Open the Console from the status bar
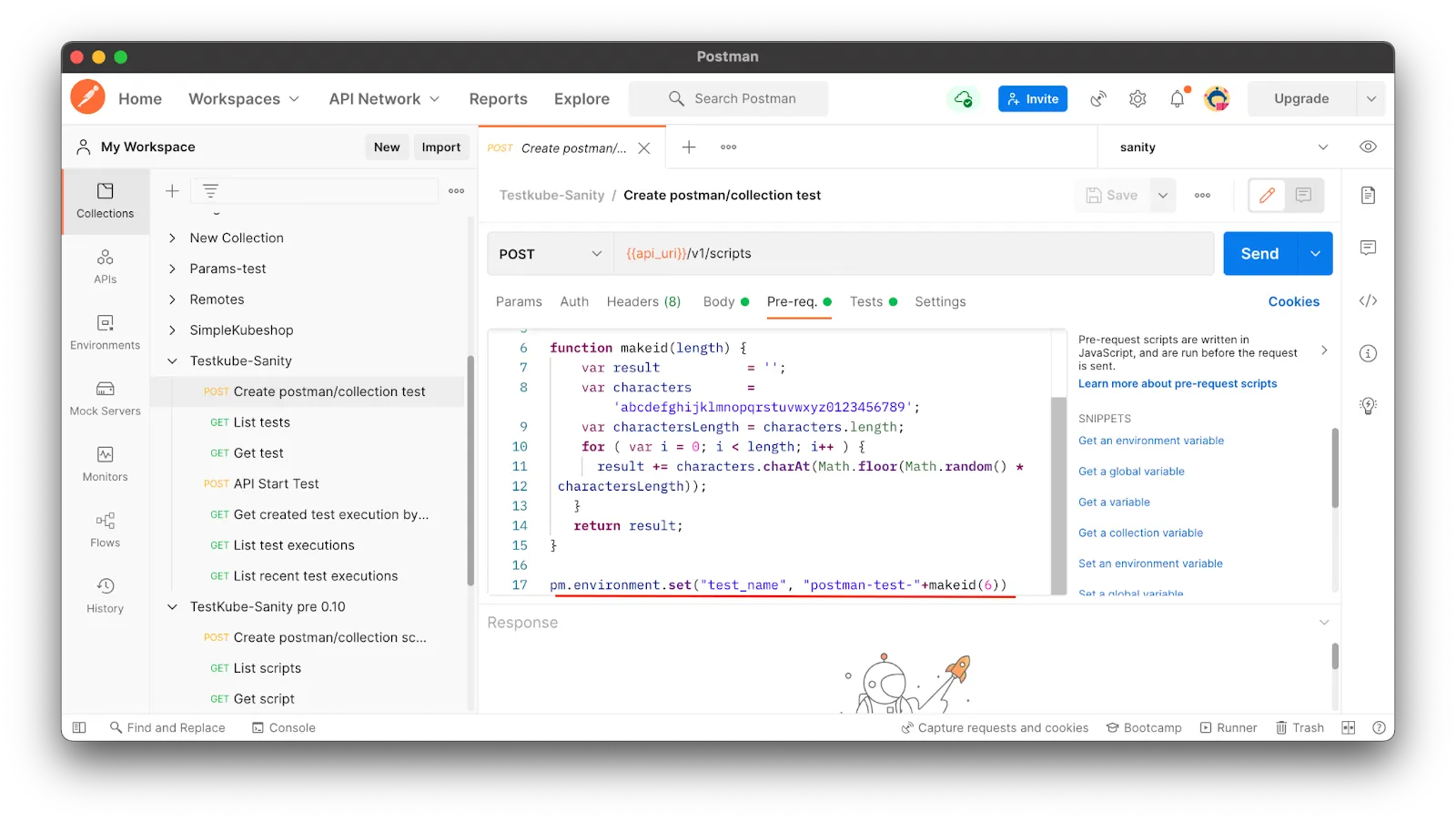 pyautogui.click(x=283, y=726)
